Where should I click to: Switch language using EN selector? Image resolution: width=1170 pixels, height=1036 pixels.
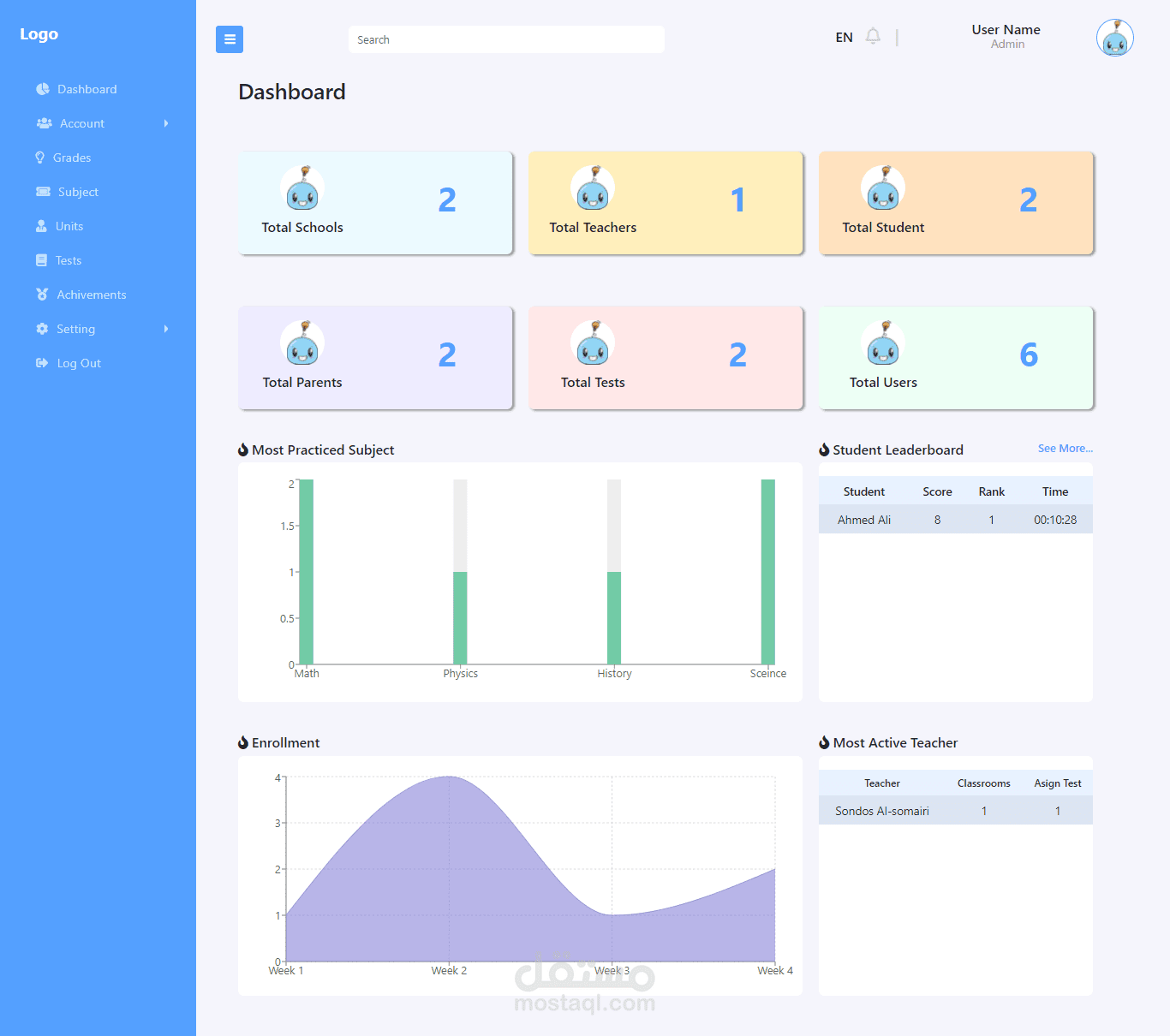[845, 38]
